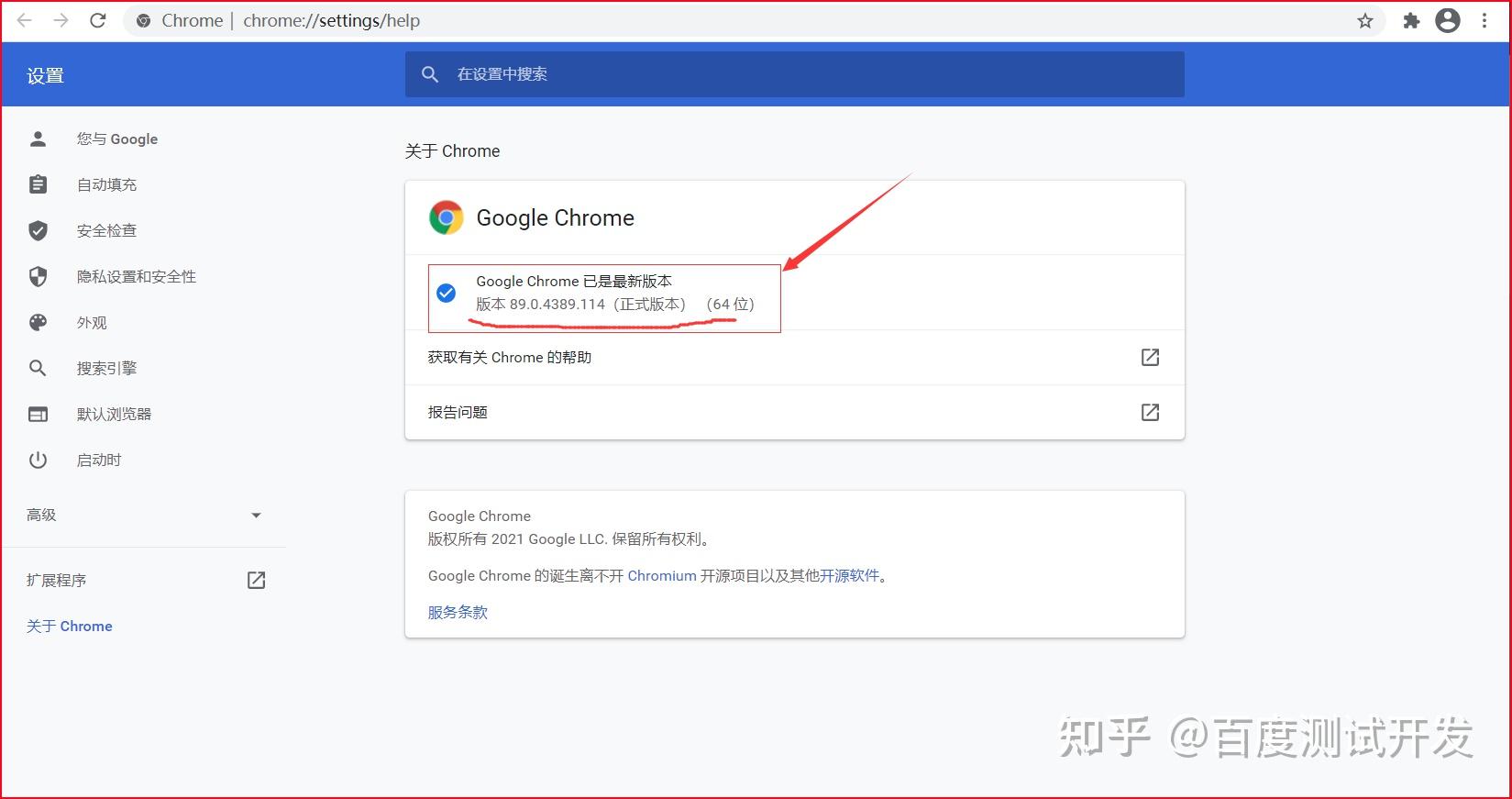Click the site info icon in address bar
Viewport: 1512px width, 799px height.
click(x=143, y=20)
